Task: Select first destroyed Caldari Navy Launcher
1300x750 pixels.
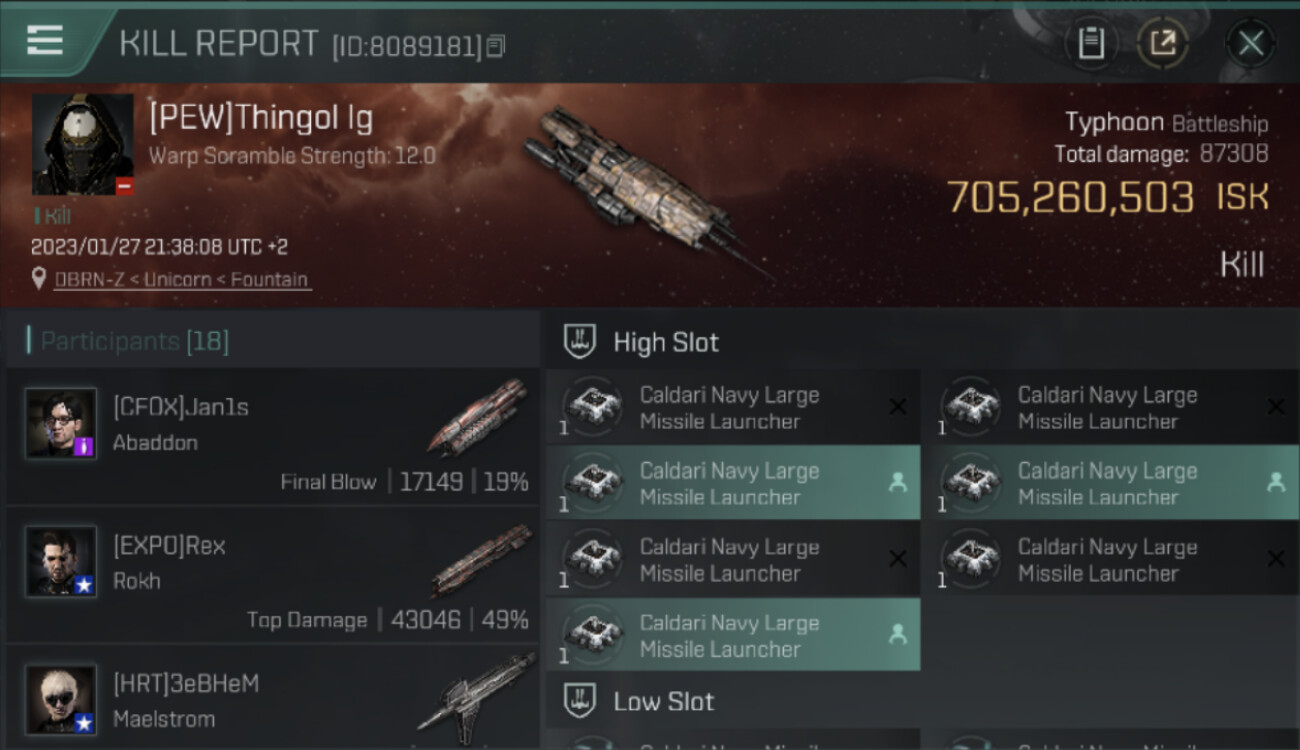Action: 733,407
